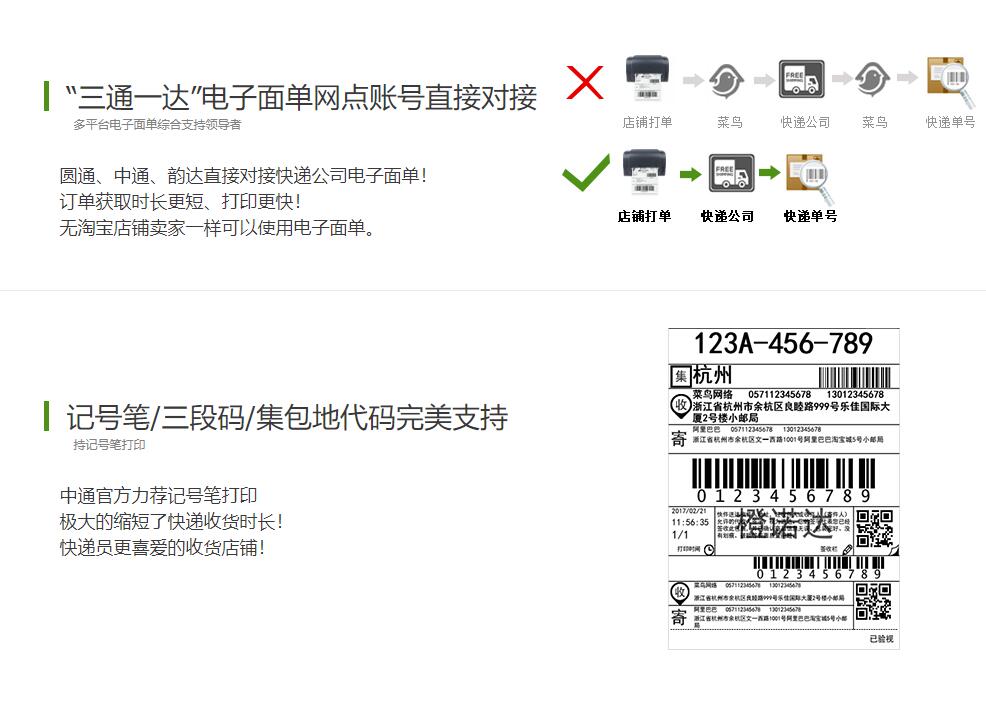Screen dimensions: 986x718
Task: Click the 三通一达 电子面单 heading
Action: [301, 98]
